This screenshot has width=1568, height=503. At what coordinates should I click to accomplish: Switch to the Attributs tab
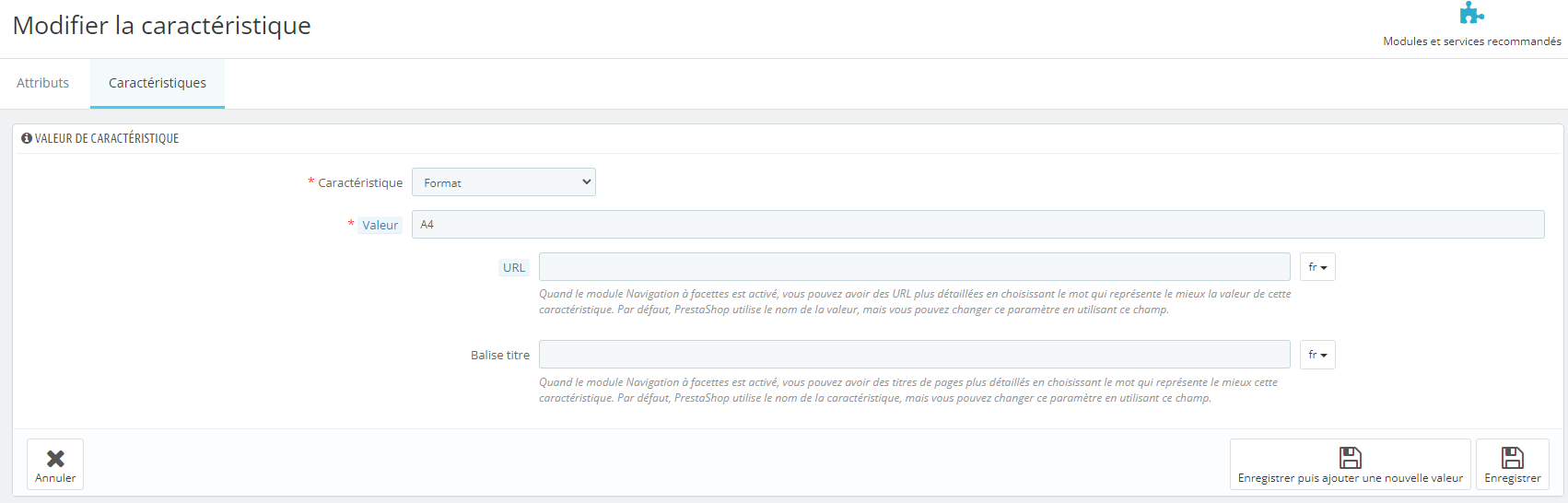43,83
